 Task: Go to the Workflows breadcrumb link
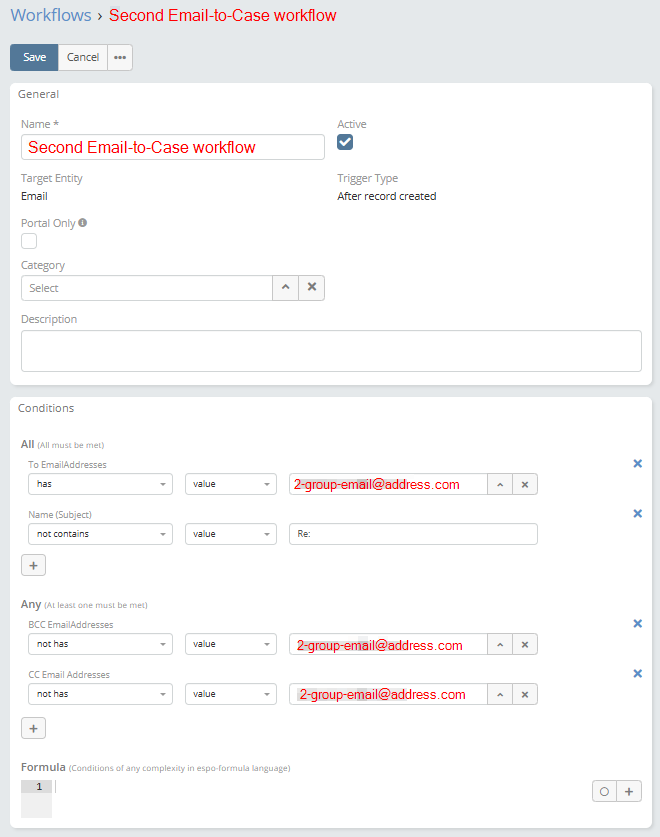coord(50,16)
